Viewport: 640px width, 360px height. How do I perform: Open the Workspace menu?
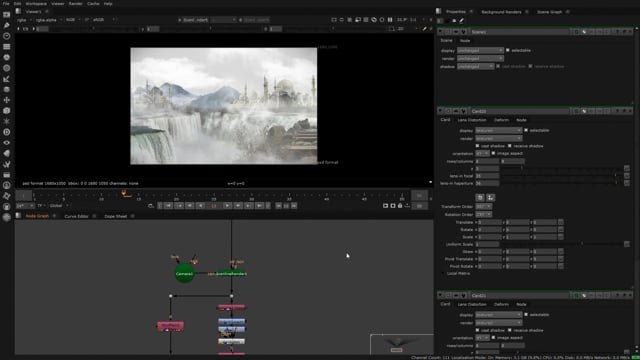point(36,3)
